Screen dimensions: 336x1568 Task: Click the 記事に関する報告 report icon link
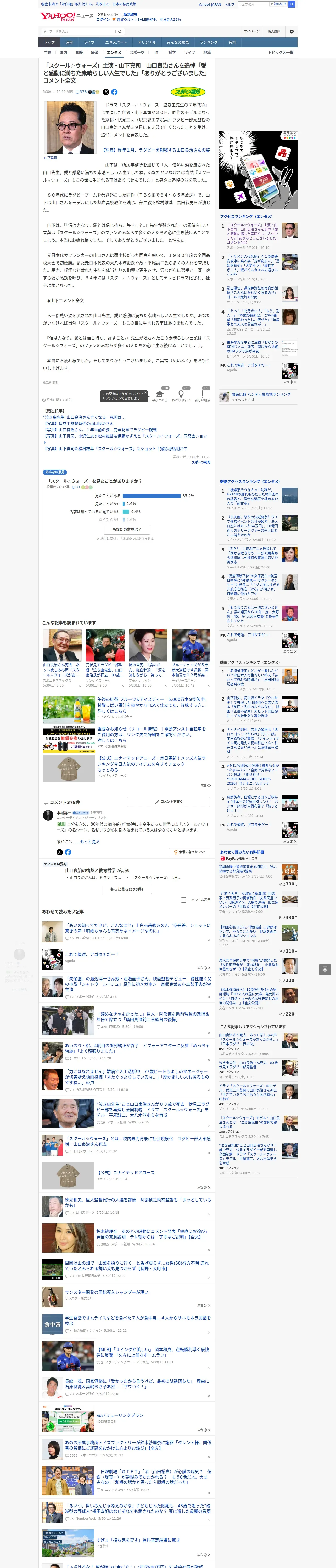(x=57, y=400)
